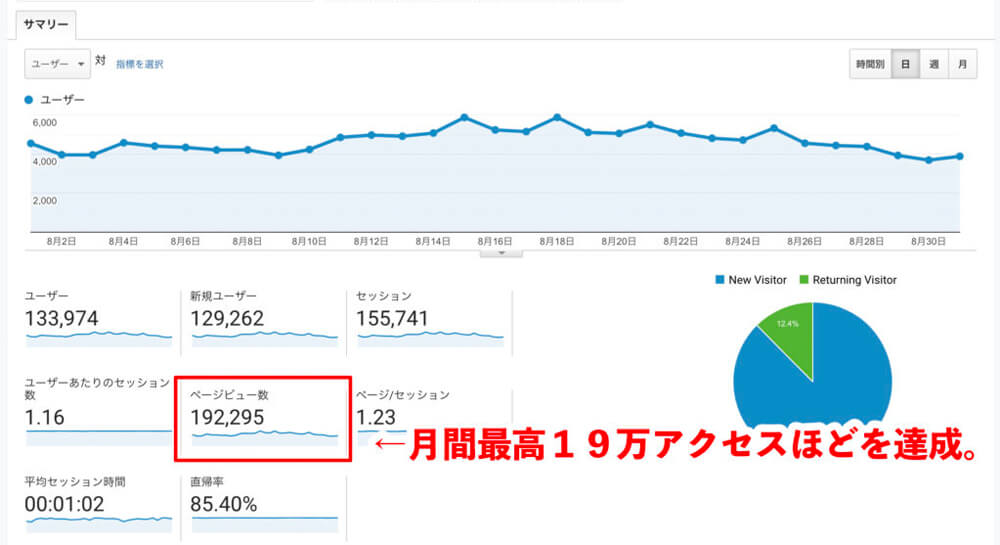This screenshot has height=545, width=1000.
Task: Click the 指標を選択 link
Action: pos(139,64)
